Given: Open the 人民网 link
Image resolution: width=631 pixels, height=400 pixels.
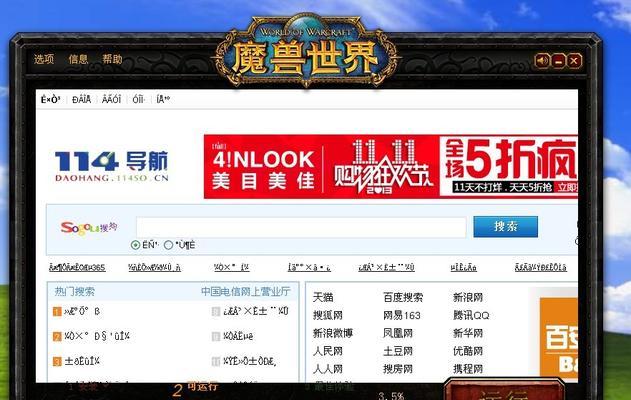Looking at the screenshot, I should 328,351.
